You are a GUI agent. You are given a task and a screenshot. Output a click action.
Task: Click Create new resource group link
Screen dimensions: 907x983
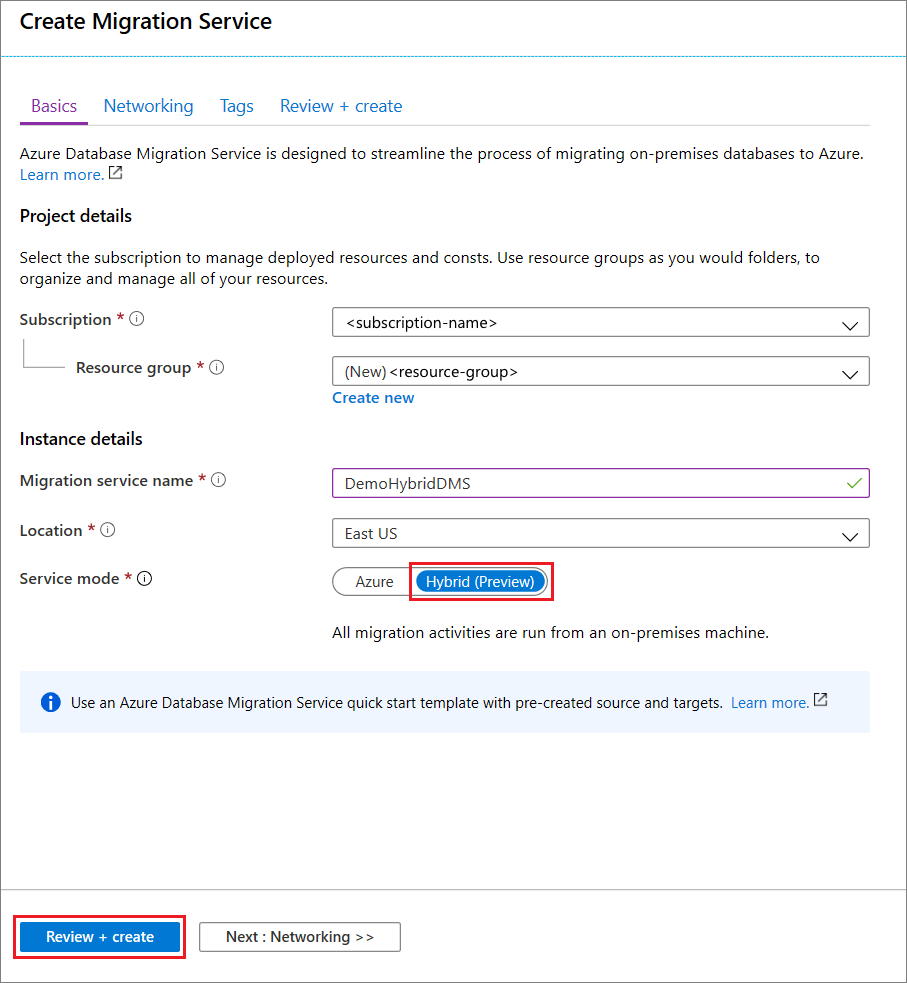tap(373, 397)
